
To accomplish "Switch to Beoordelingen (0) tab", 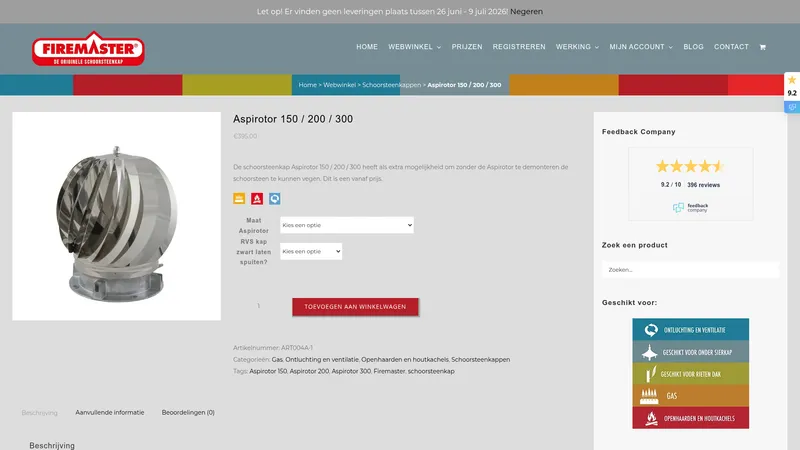I will tap(188, 412).
